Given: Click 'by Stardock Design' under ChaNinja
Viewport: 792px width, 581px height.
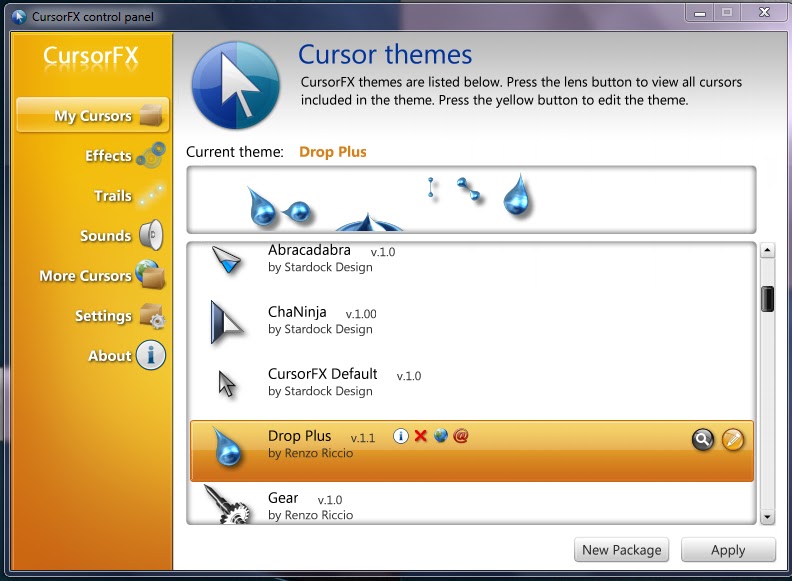Looking at the screenshot, I should 320,329.
